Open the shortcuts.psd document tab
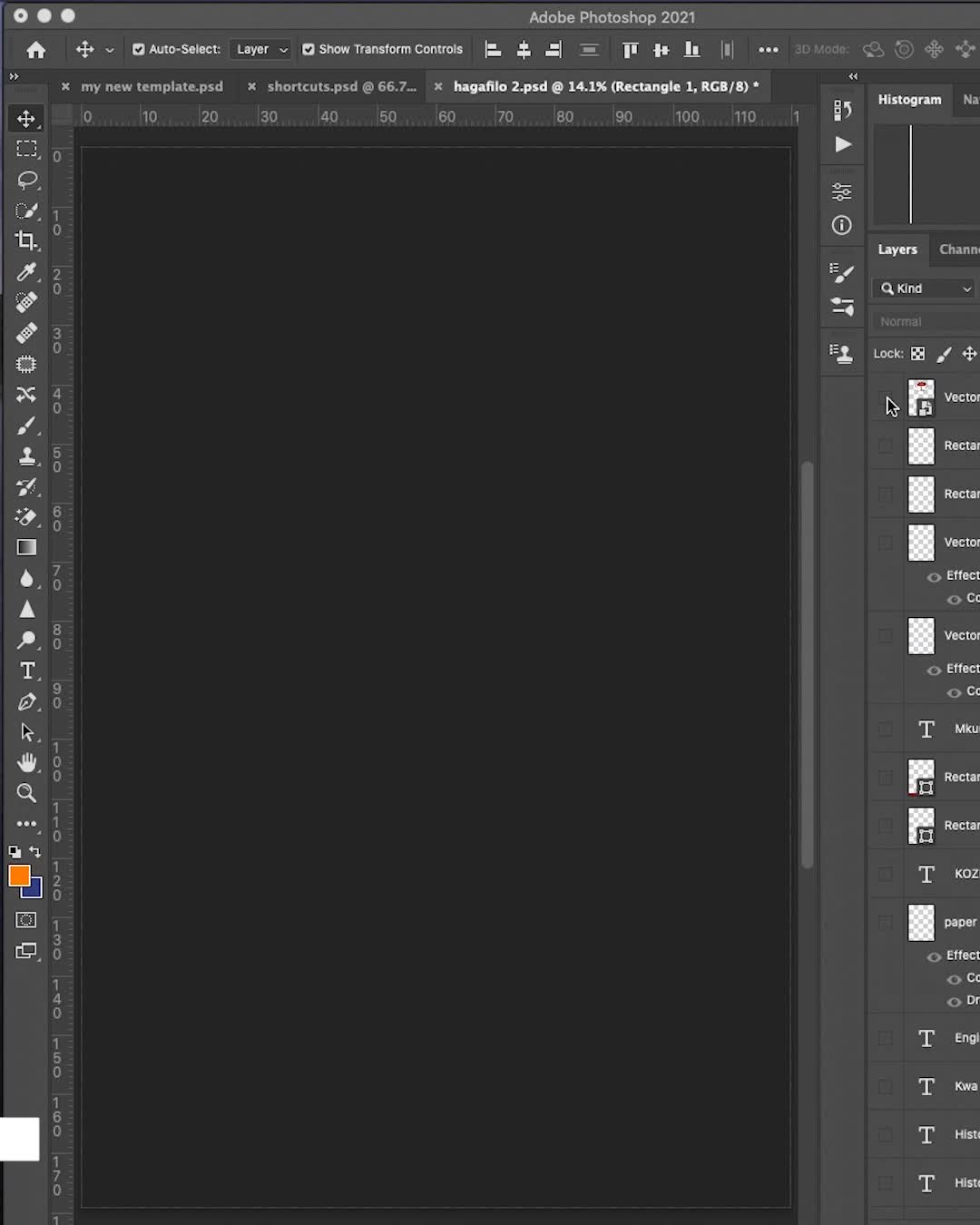Screen dimensions: 980x1225 pos(341,86)
